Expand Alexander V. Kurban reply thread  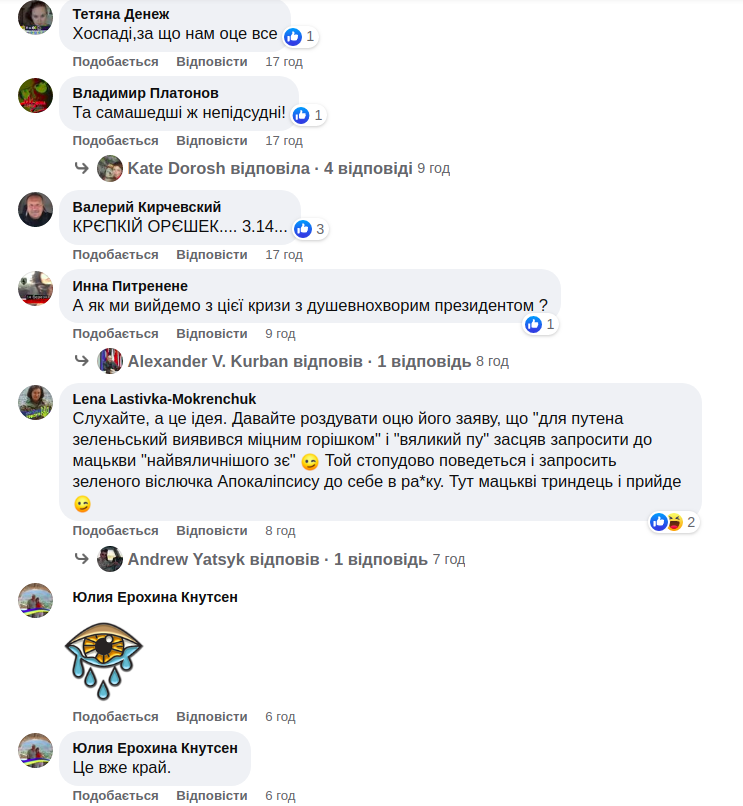click(x=299, y=361)
